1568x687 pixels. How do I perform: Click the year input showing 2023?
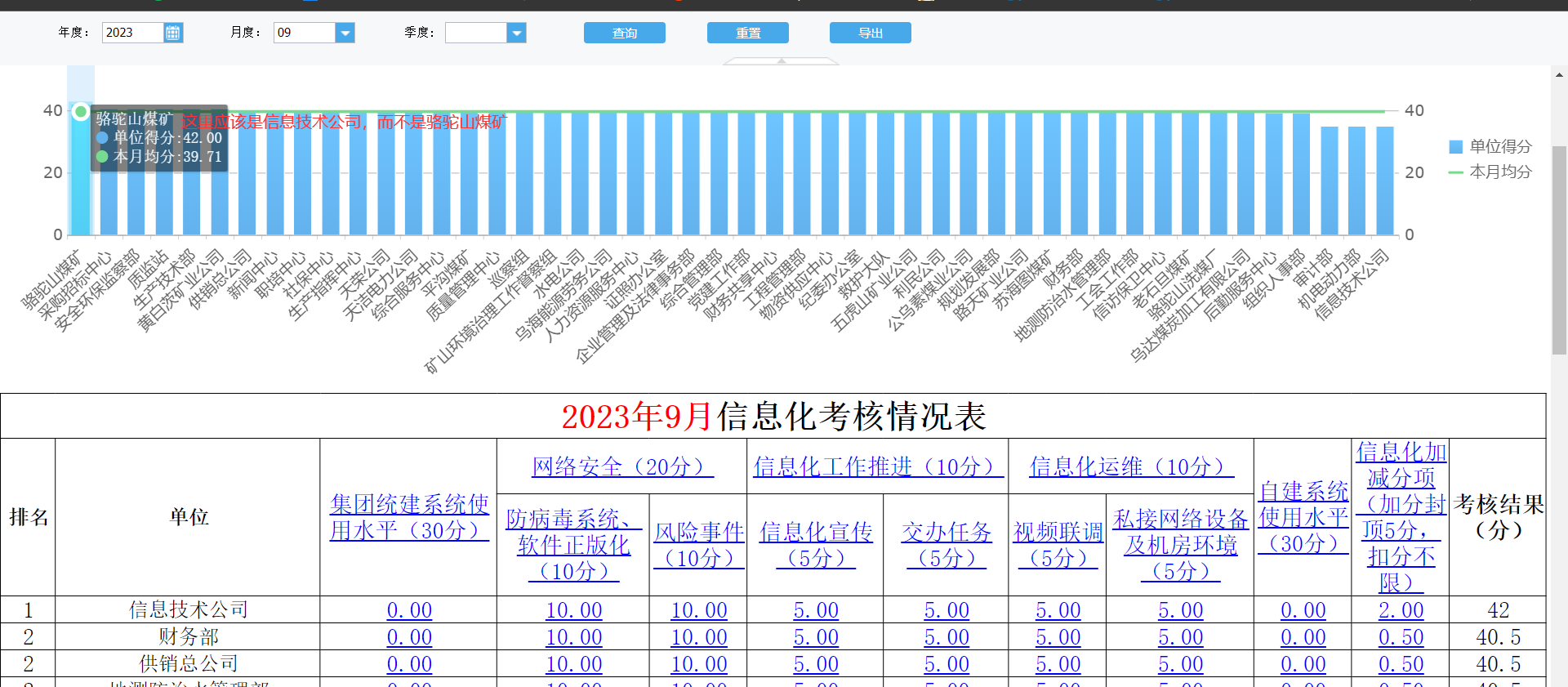click(x=133, y=33)
